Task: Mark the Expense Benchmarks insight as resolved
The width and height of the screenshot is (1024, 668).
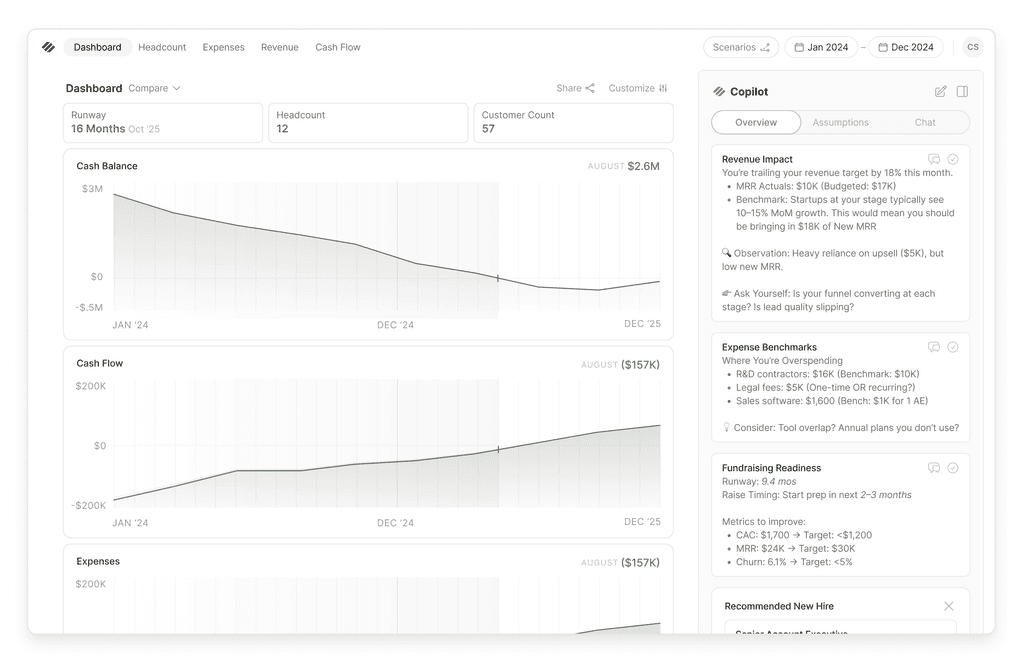Action: point(952,346)
